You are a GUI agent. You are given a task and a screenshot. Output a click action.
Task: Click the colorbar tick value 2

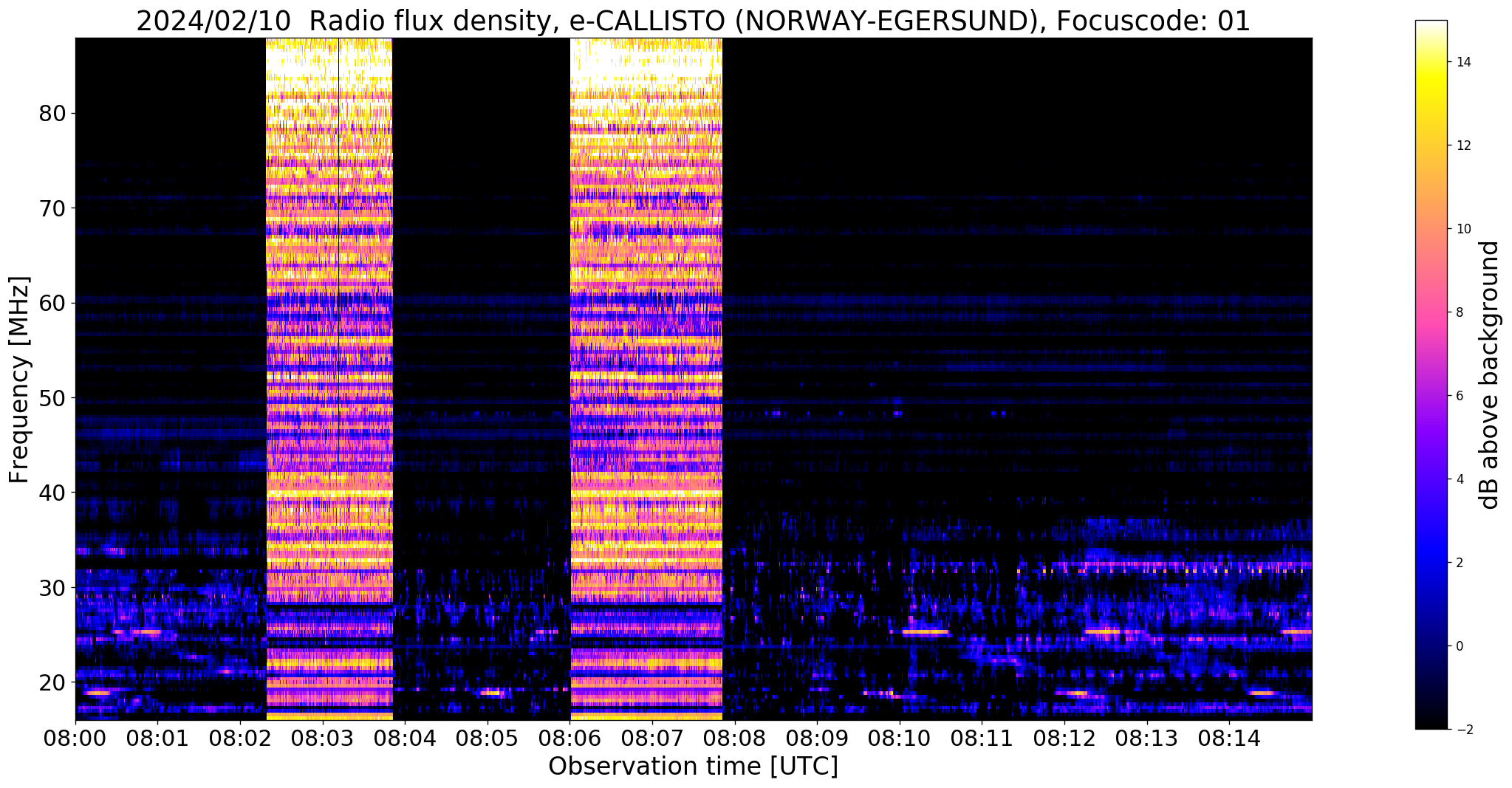(x=1459, y=563)
